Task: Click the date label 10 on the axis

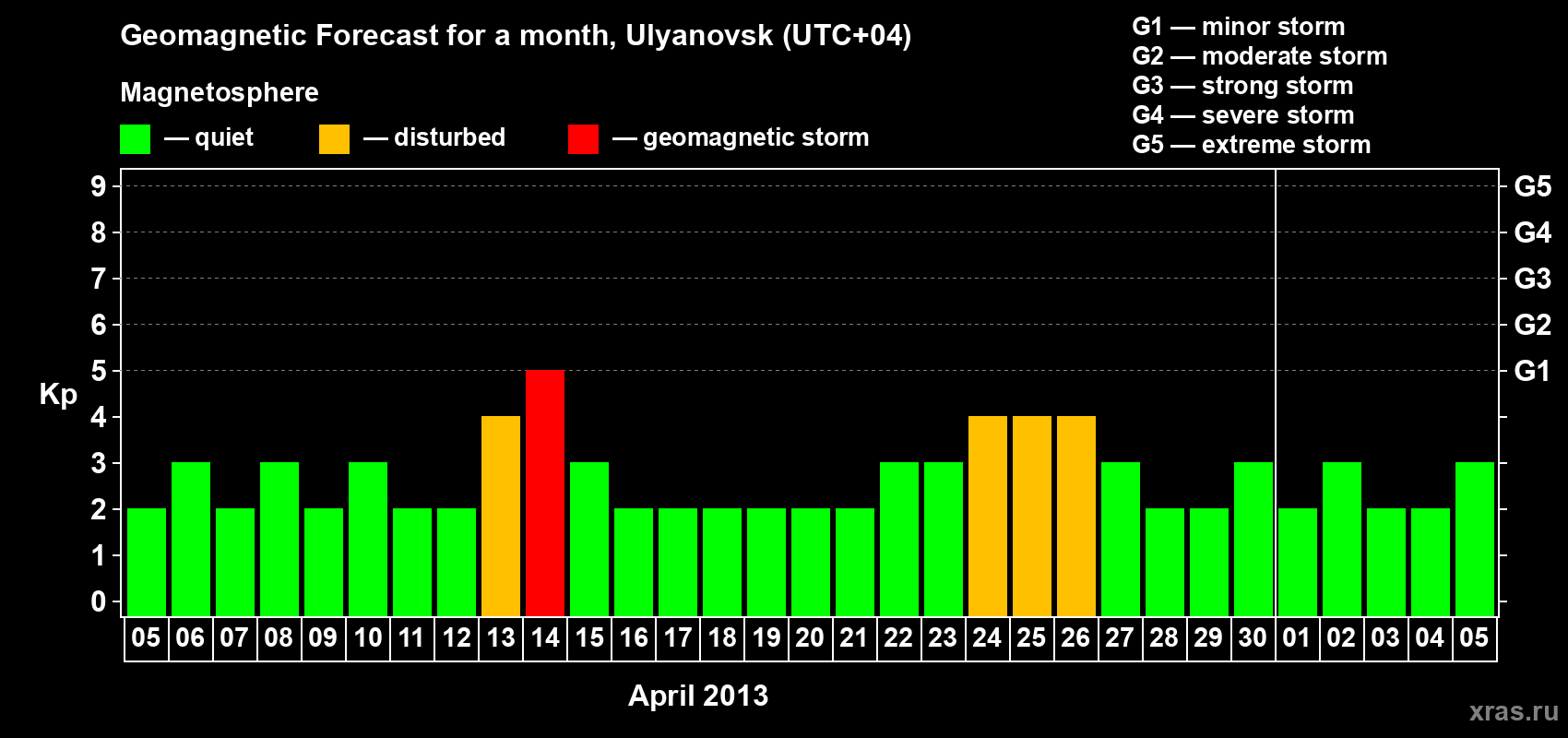Action: pos(368,637)
